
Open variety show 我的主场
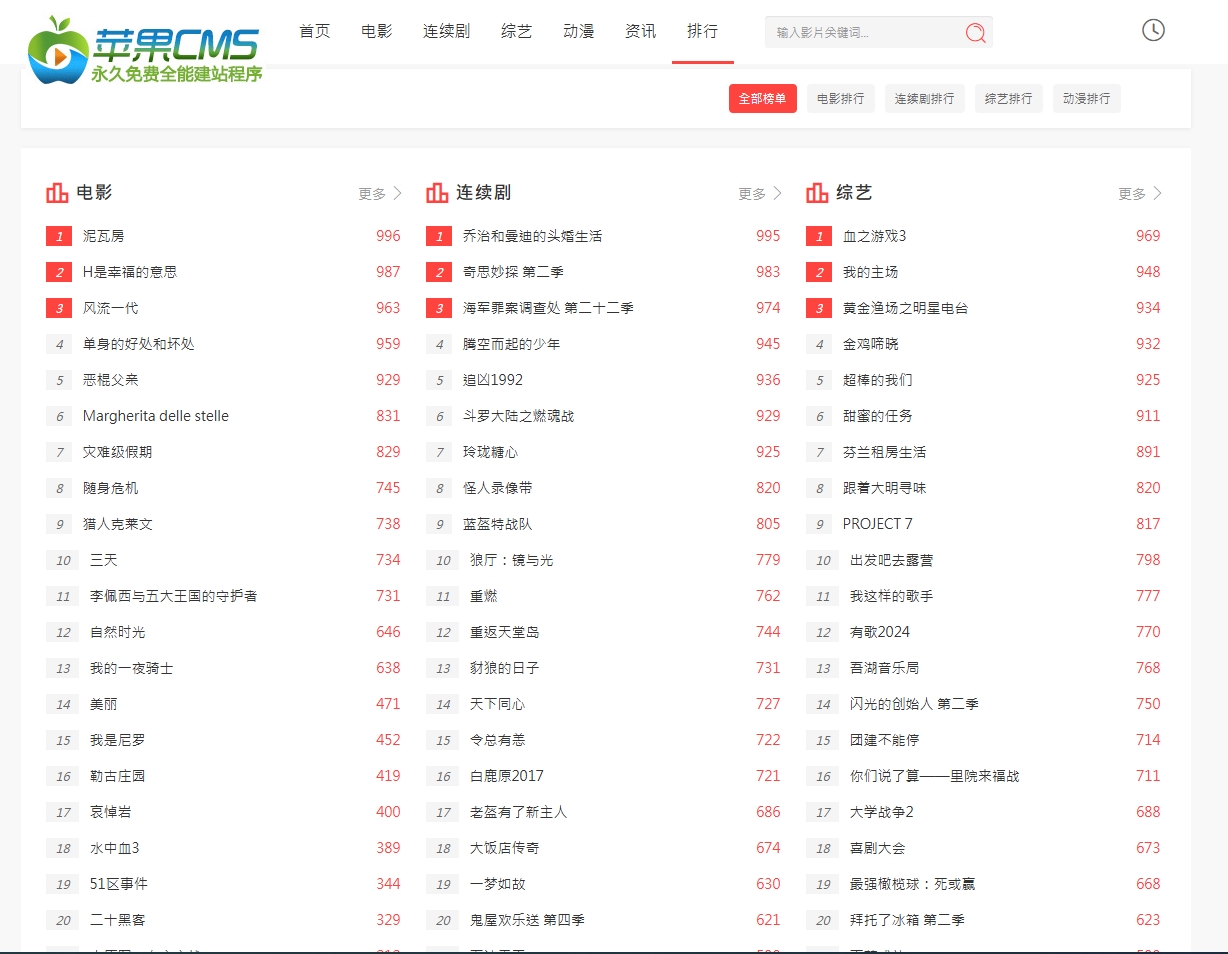click(x=871, y=272)
